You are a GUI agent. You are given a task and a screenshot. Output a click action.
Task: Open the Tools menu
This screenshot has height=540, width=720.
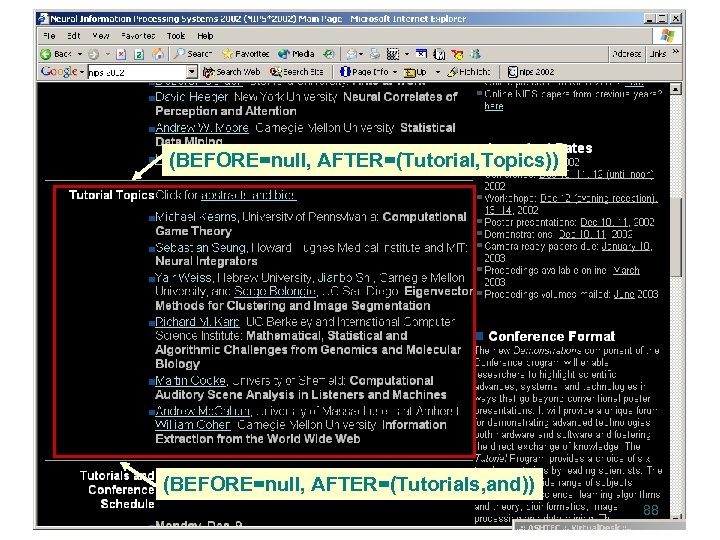click(x=176, y=36)
